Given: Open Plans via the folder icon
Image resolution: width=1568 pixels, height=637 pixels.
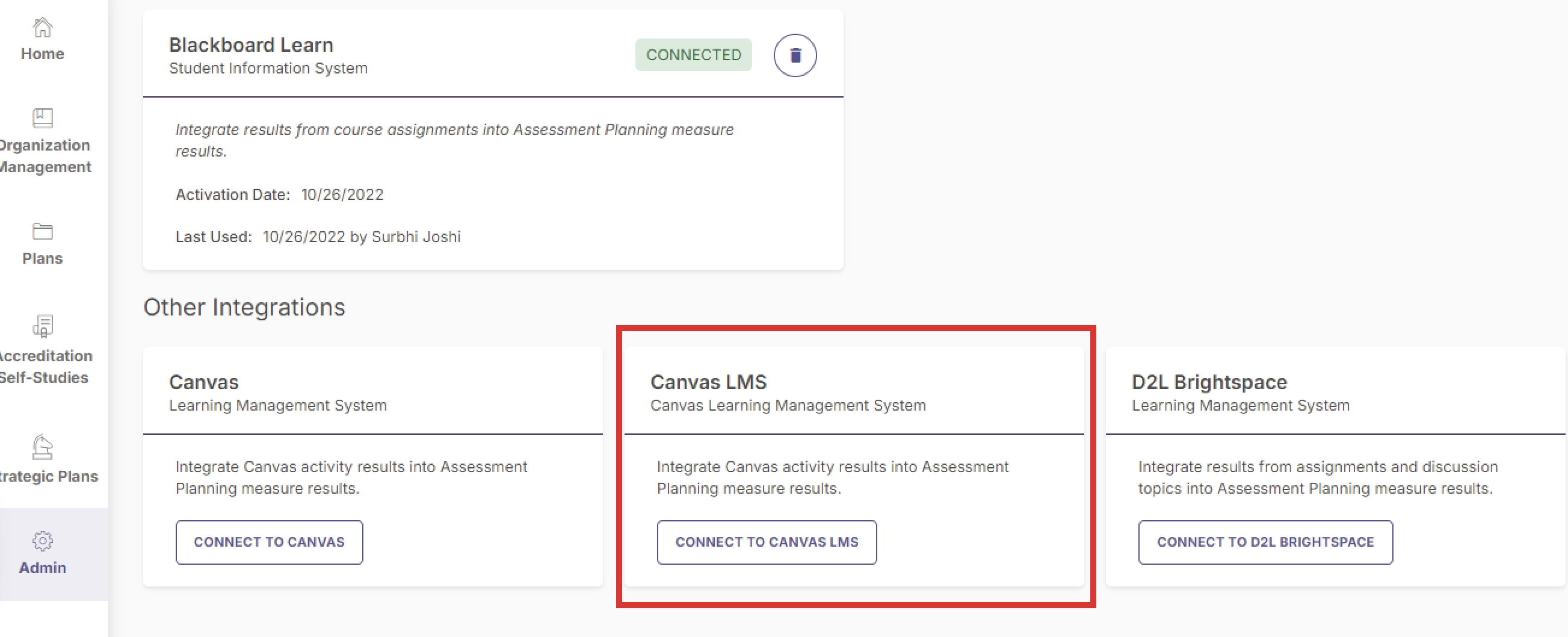Looking at the screenshot, I should [42, 231].
